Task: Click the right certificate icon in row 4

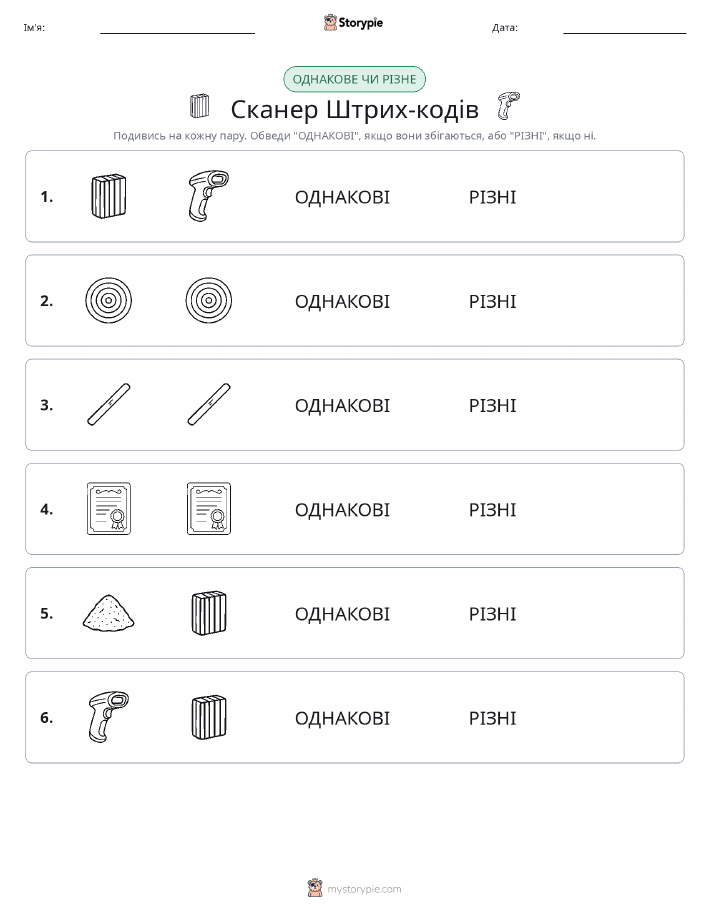Action: [x=209, y=509]
